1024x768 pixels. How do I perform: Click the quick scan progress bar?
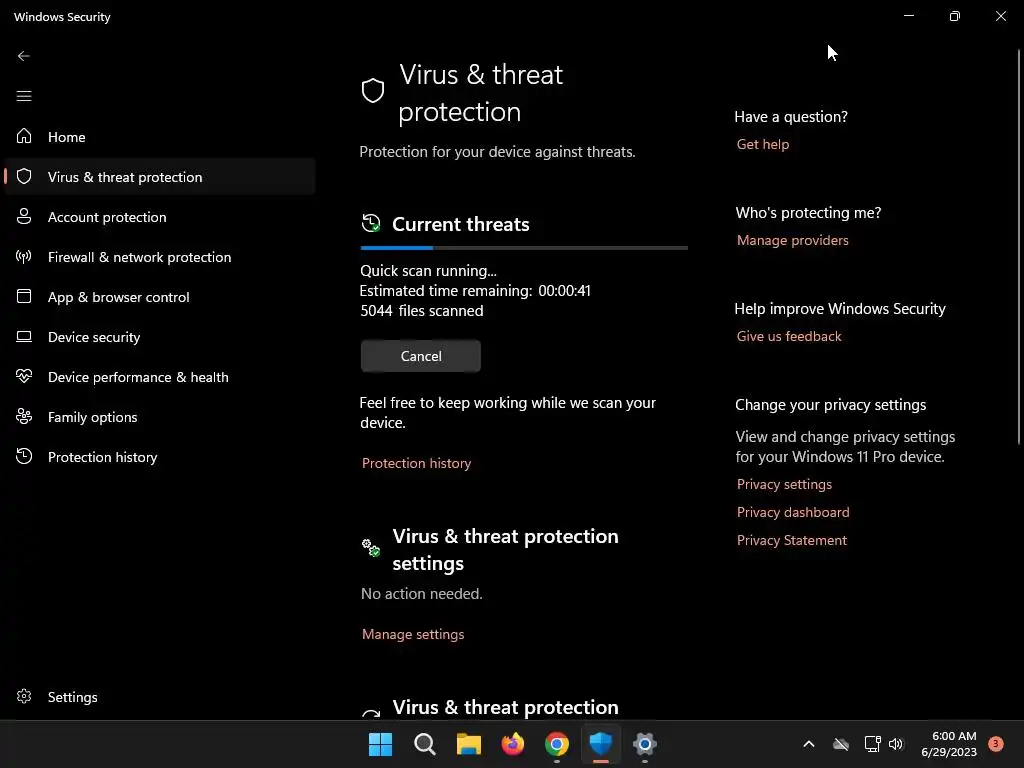pyautogui.click(x=524, y=248)
